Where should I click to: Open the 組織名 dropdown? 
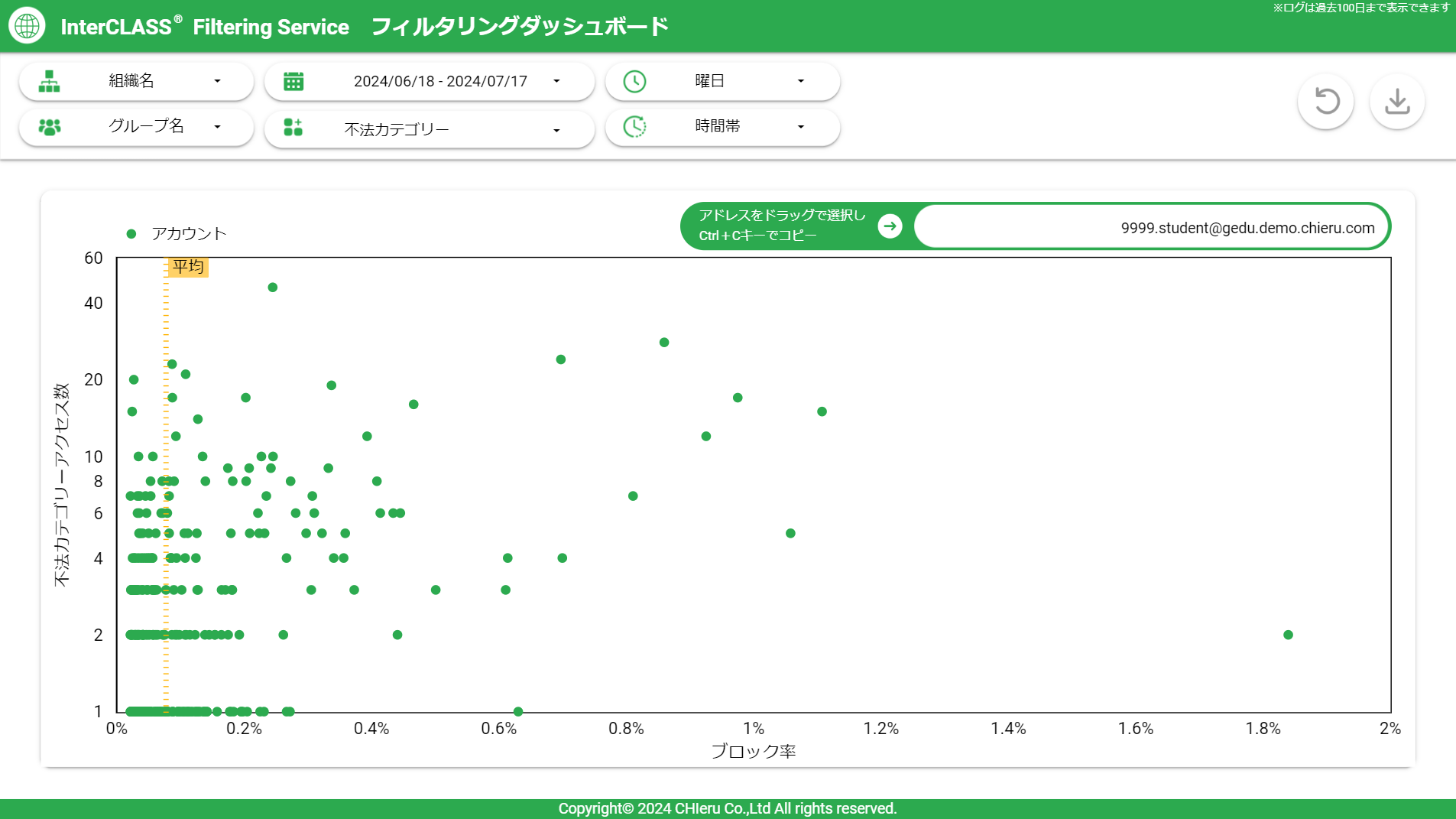point(136,81)
